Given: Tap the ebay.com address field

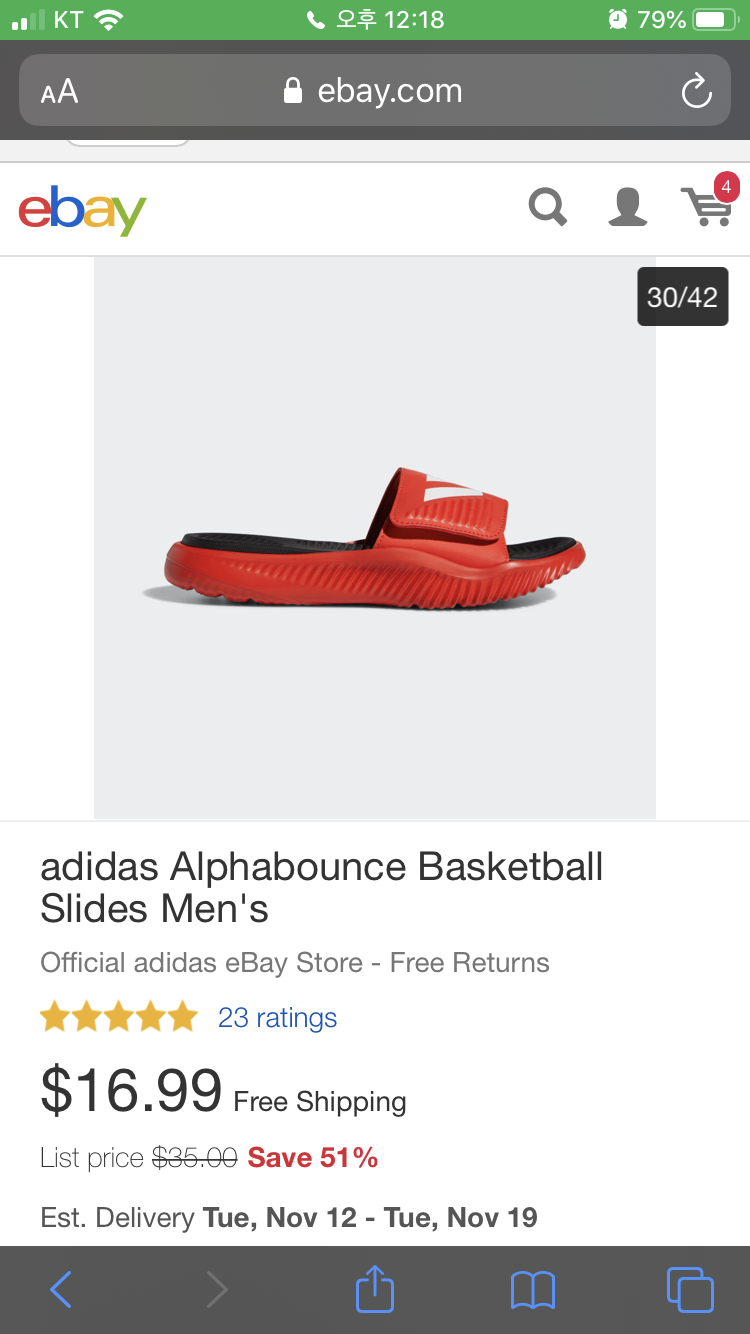Looking at the screenshot, I should [375, 90].
